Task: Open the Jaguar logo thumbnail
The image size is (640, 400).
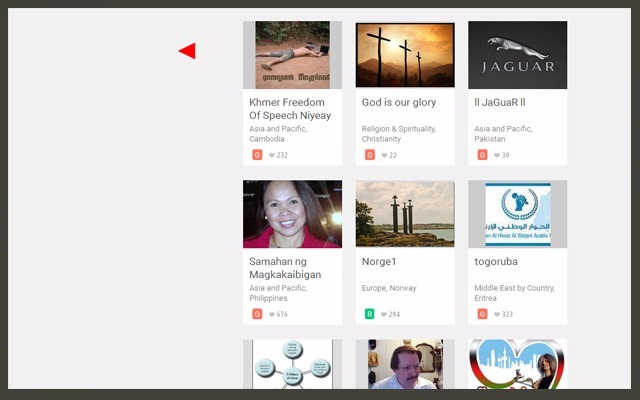Action: point(517,55)
